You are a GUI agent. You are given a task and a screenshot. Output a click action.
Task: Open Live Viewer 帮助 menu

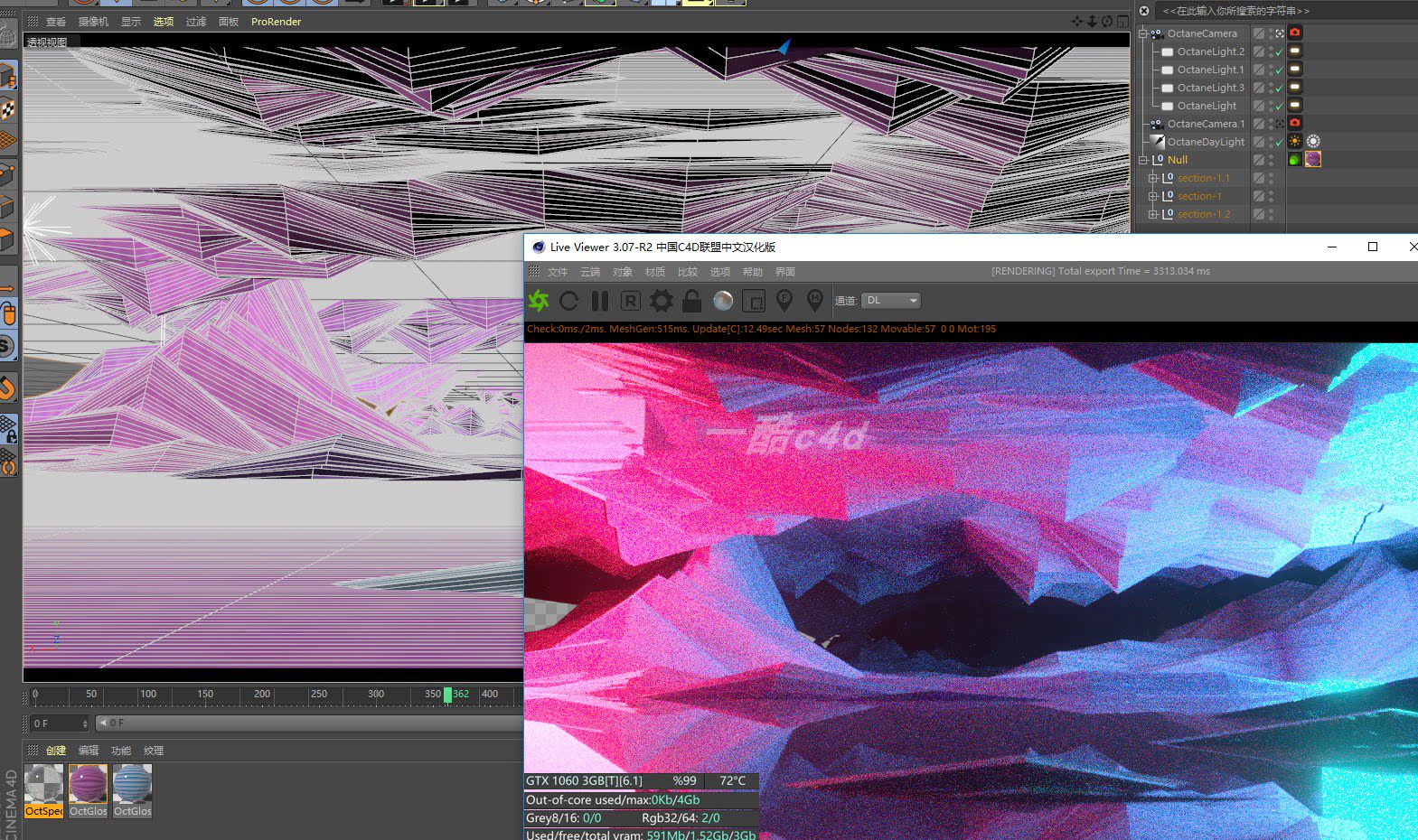click(753, 272)
